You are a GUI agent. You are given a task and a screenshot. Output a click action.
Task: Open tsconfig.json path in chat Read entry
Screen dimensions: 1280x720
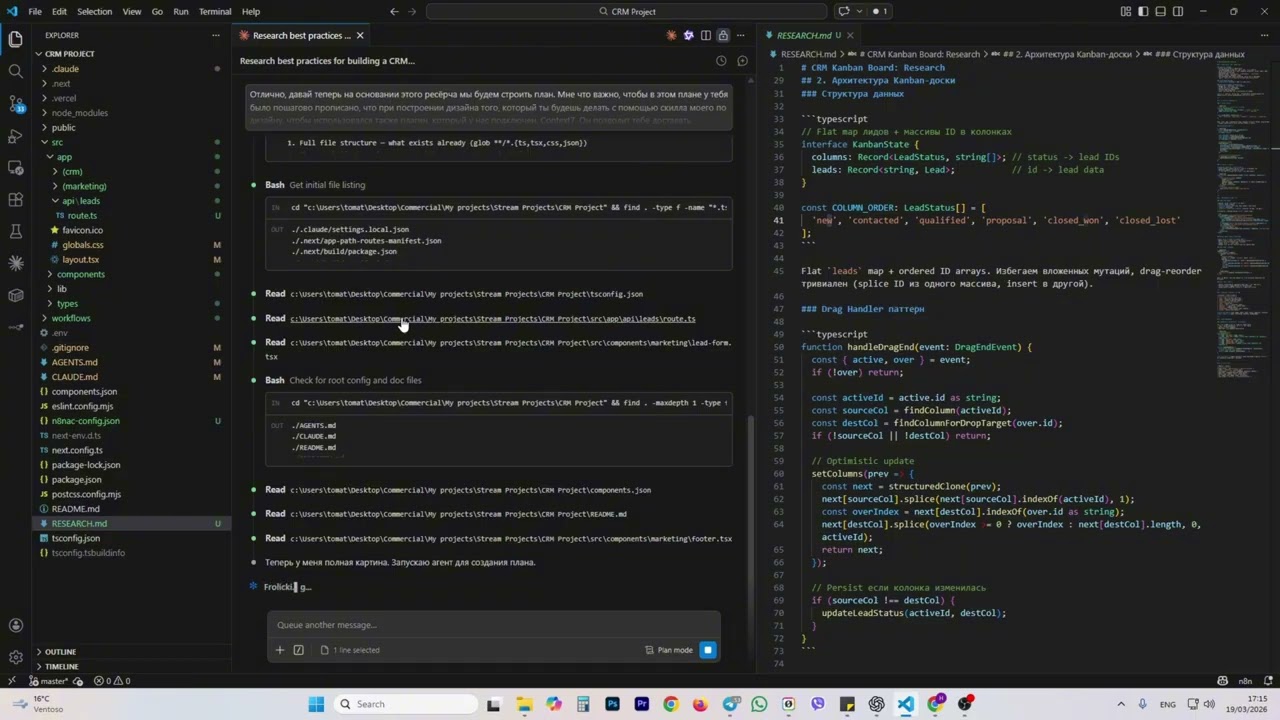(x=466, y=294)
